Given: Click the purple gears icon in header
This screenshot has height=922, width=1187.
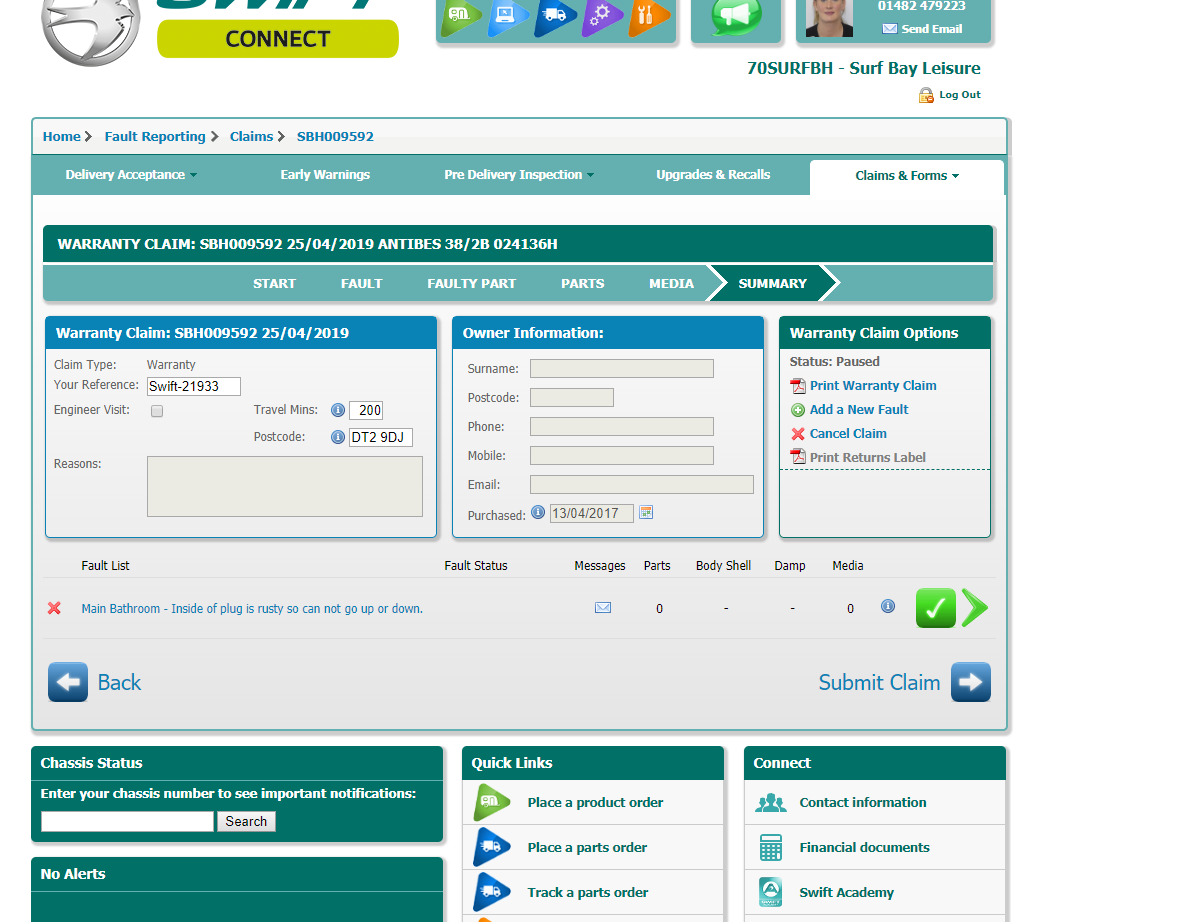Looking at the screenshot, I should [602, 15].
